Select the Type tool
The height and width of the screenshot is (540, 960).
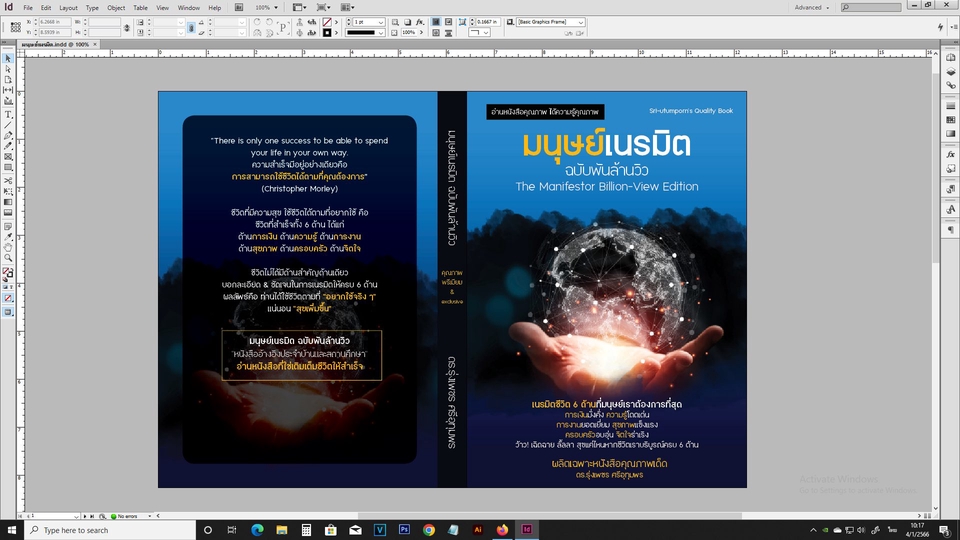pos(8,114)
